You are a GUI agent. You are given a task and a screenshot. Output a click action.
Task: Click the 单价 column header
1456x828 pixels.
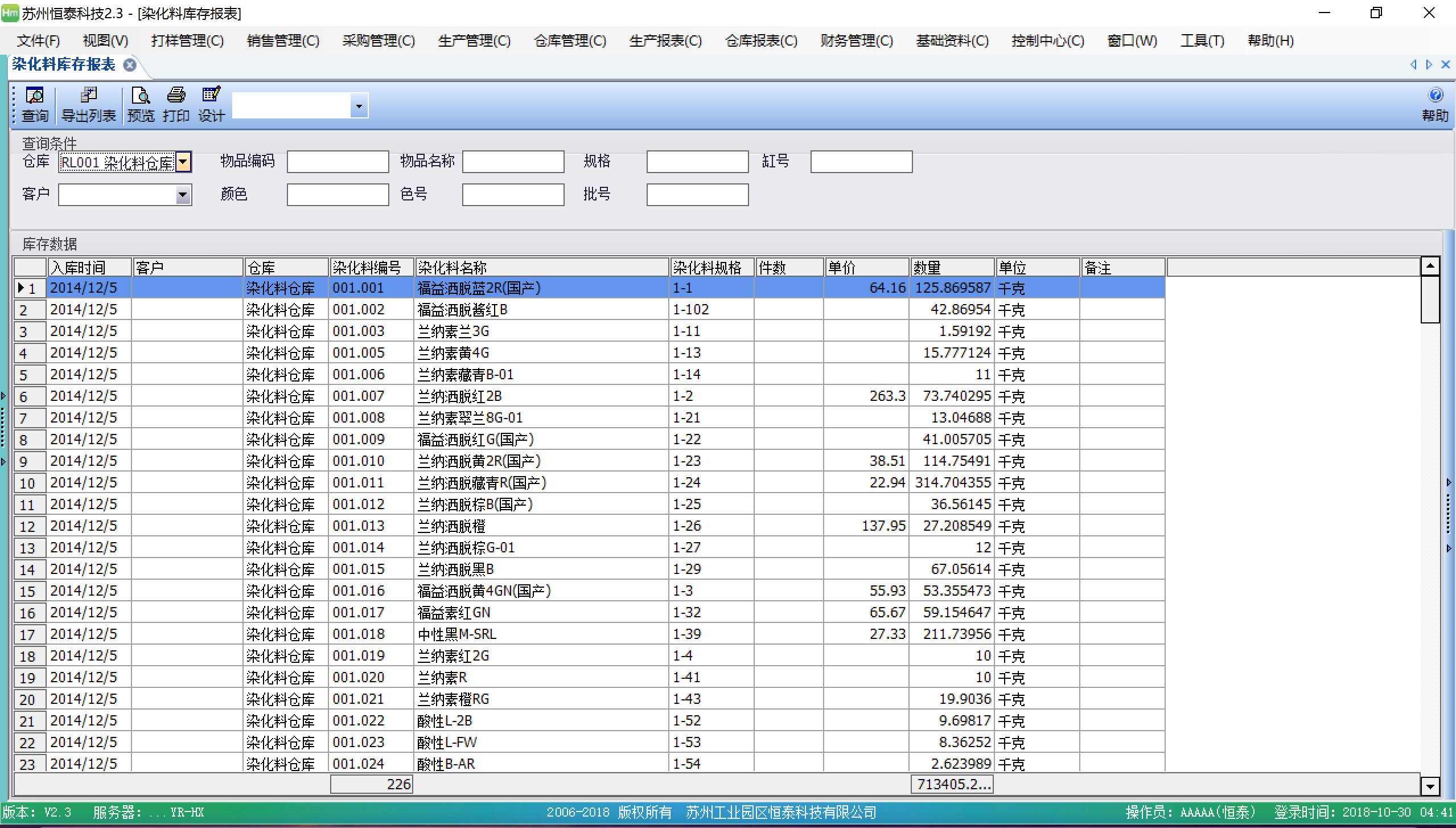(866, 267)
